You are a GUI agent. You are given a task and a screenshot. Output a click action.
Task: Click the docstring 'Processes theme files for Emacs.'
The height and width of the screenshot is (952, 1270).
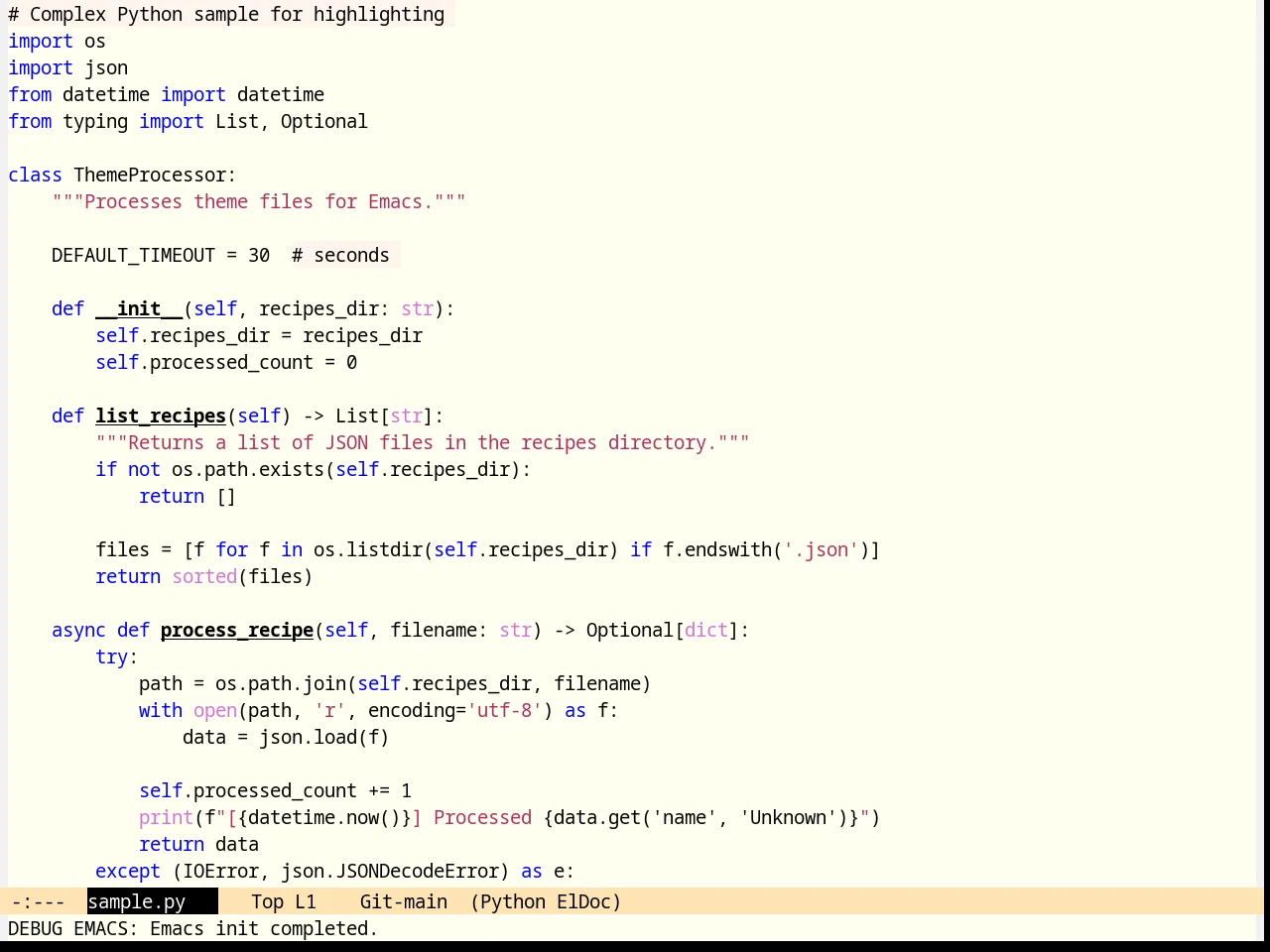259,201
